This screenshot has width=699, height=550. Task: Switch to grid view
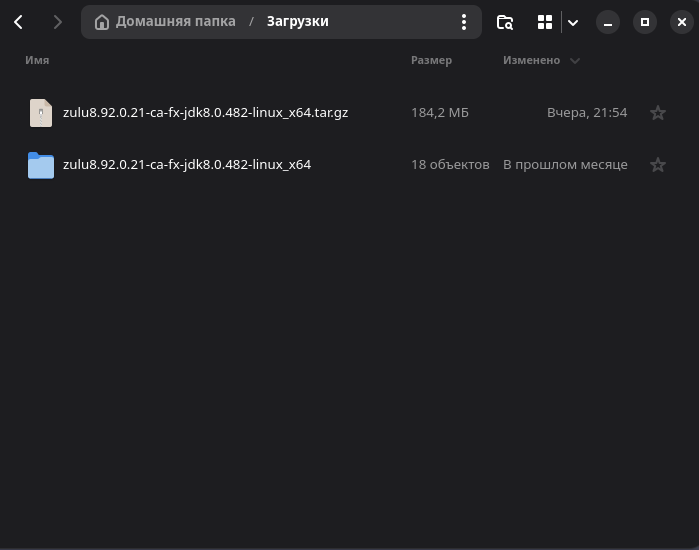(x=545, y=22)
